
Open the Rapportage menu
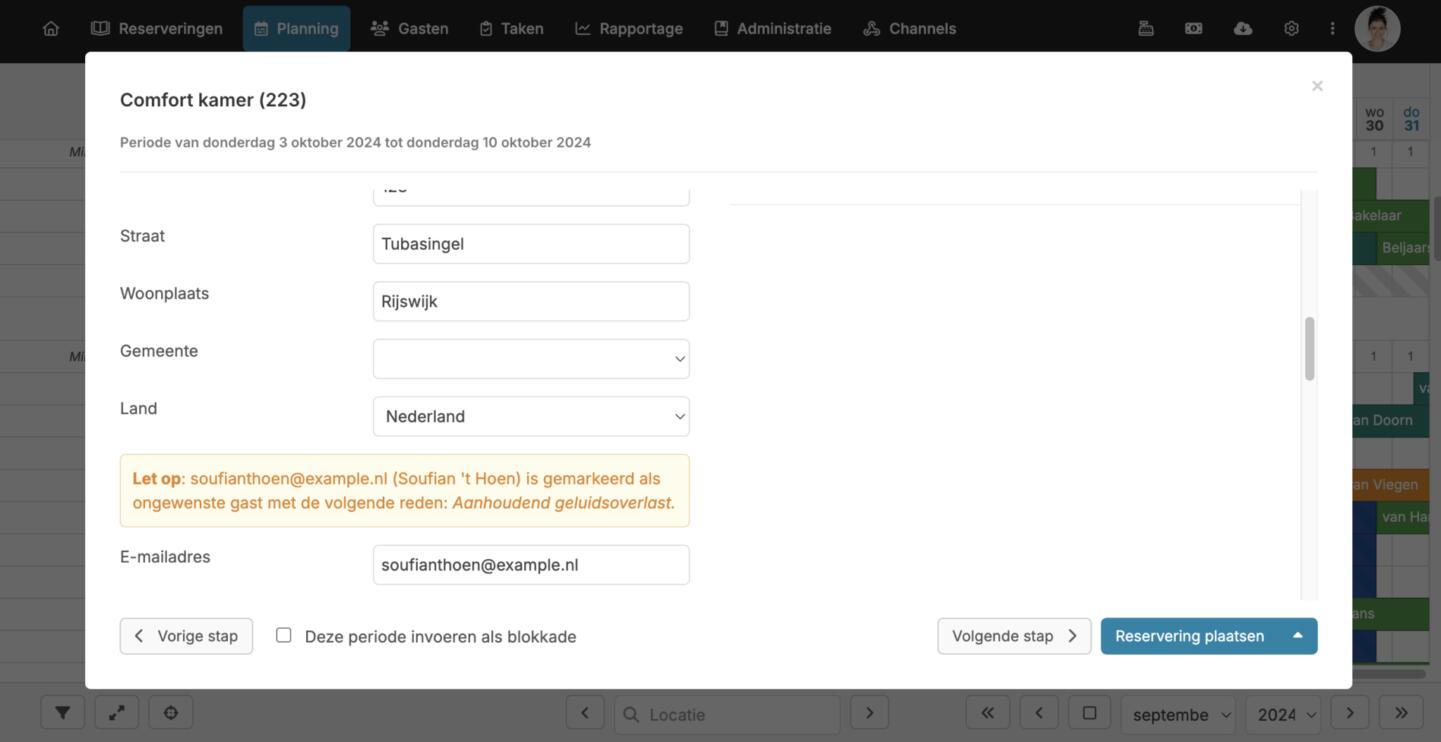tap(629, 28)
